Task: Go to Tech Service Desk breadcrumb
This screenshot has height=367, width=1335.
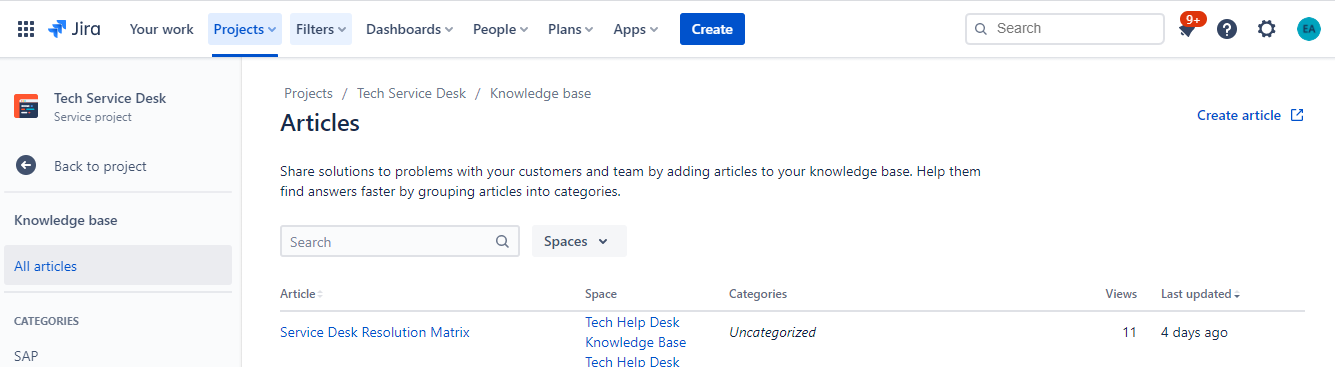Action: click(411, 93)
